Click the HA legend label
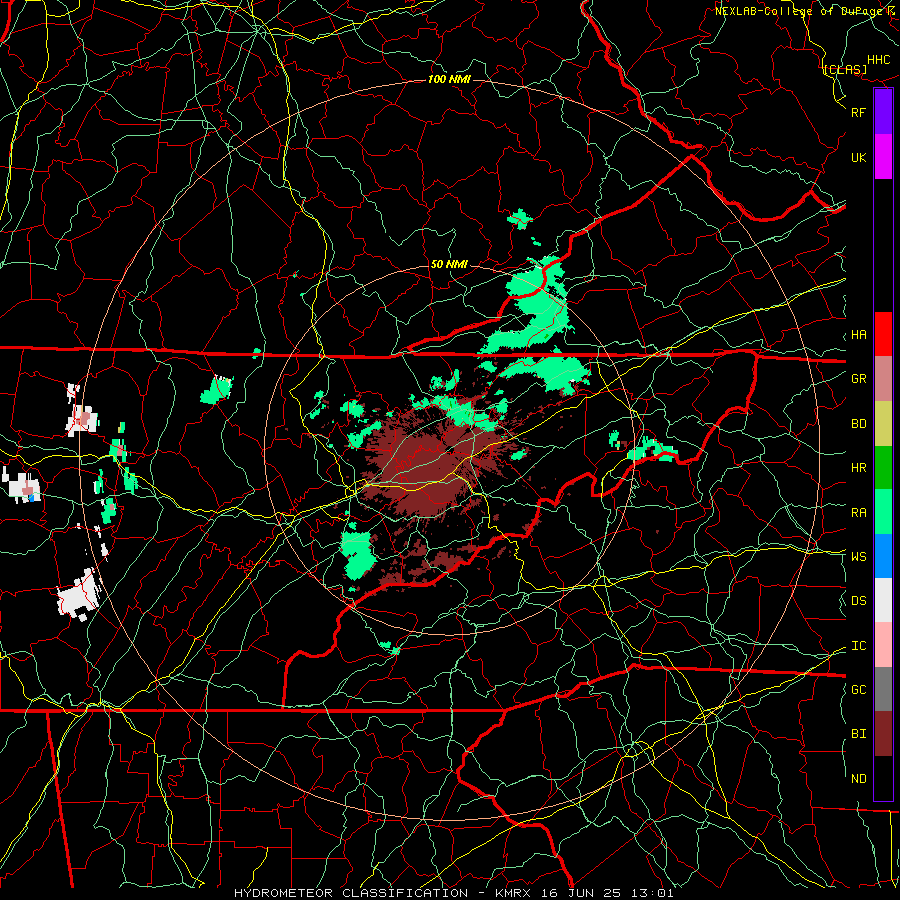 858,335
